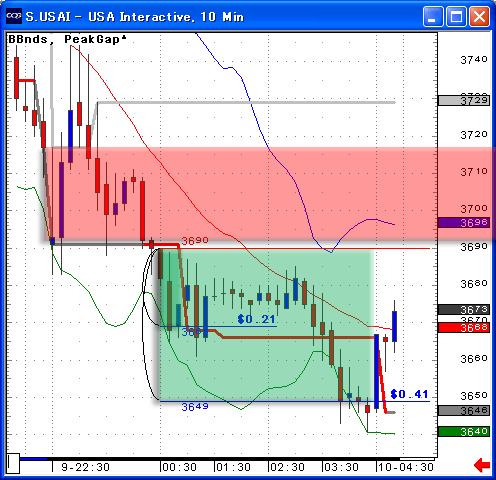Viewport: 496px width, 480px height.
Task: Click the 10-04:30 time axis label
Action: [406, 467]
